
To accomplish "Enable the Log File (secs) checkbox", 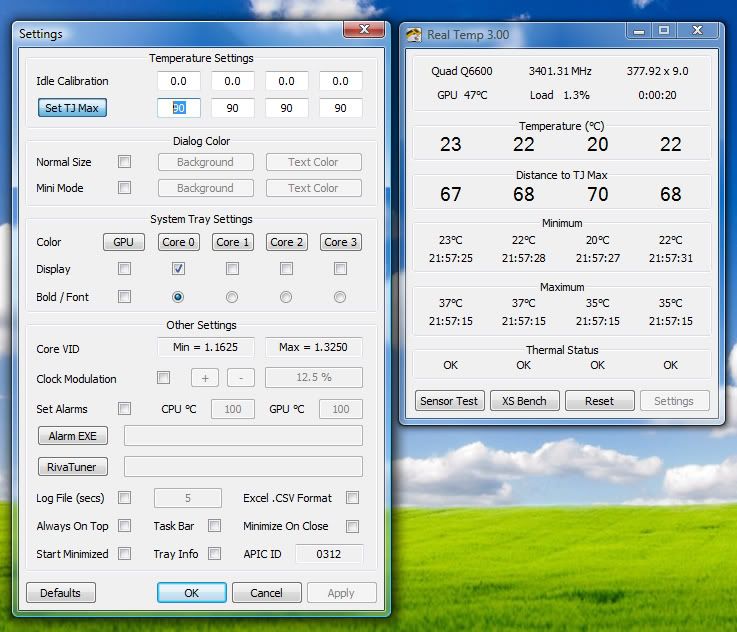I will click(x=125, y=498).
